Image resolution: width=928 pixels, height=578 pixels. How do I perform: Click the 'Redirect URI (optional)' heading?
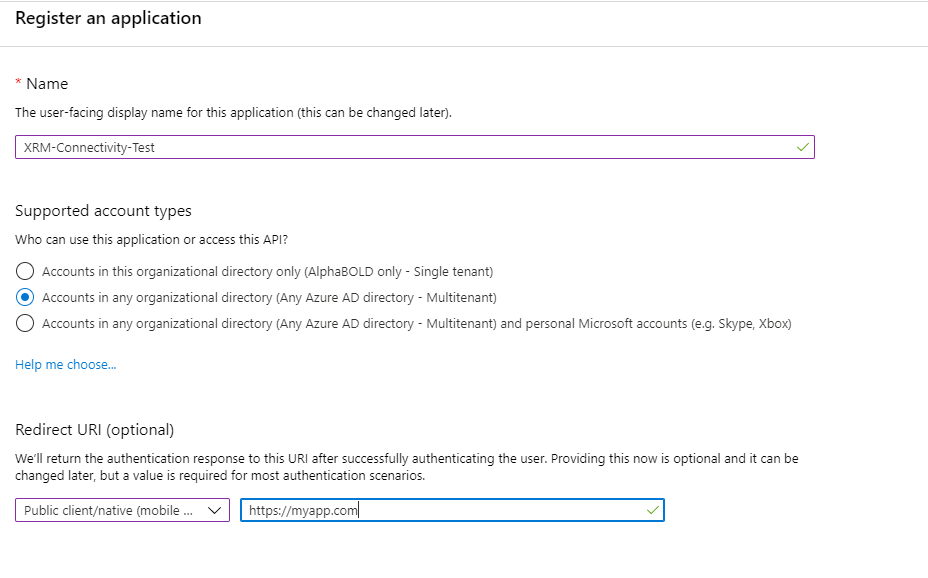[x=95, y=430]
